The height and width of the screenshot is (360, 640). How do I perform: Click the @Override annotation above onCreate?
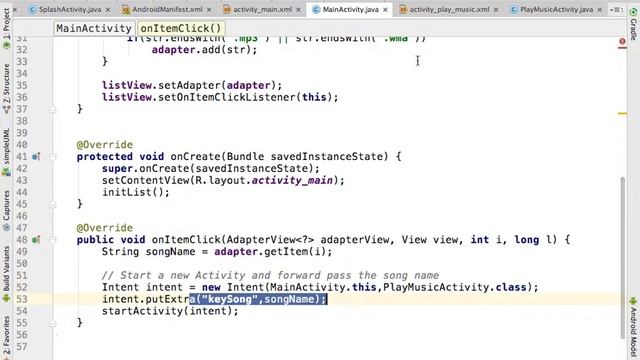pos(104,145)
